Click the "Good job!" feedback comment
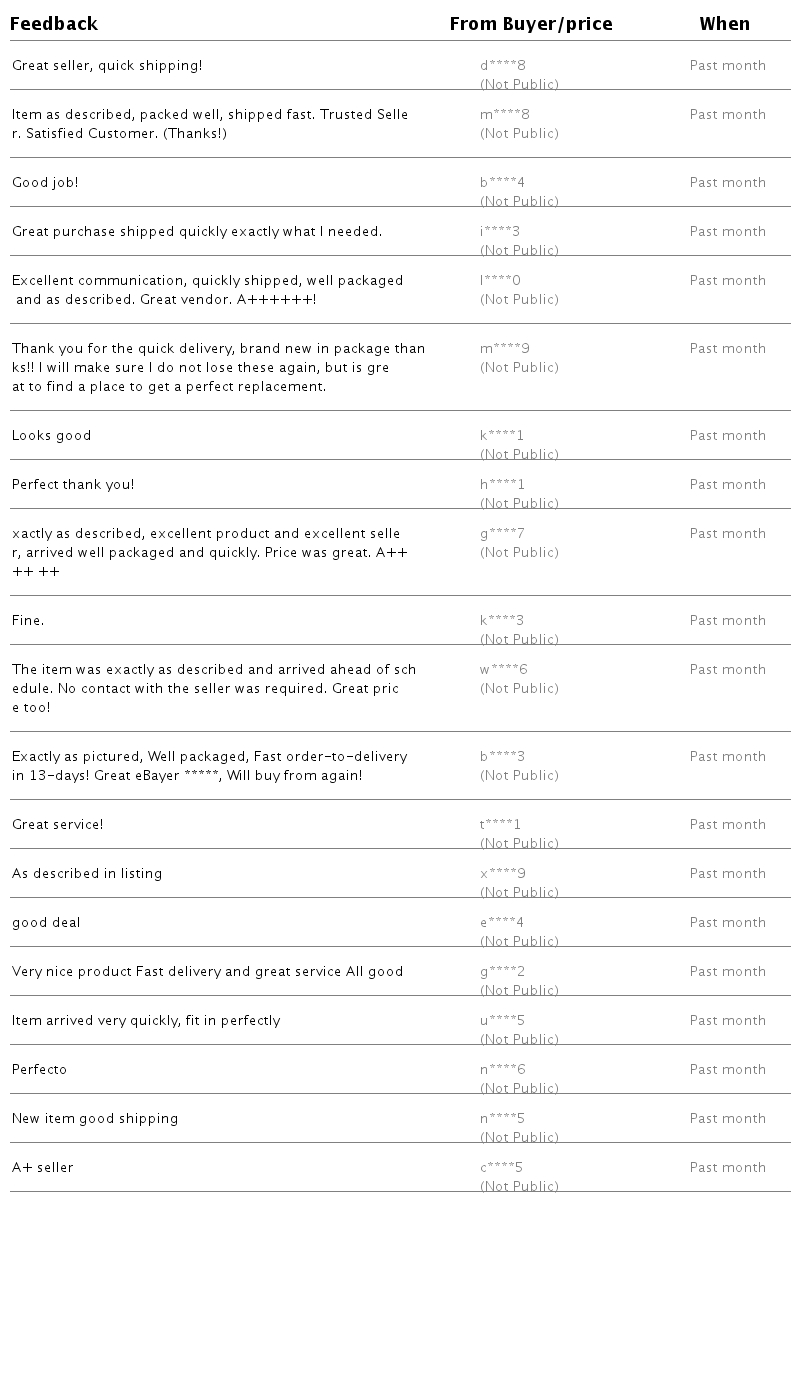Image resolution: width=800 pixels, height=1396 pixels. (45, 183)
